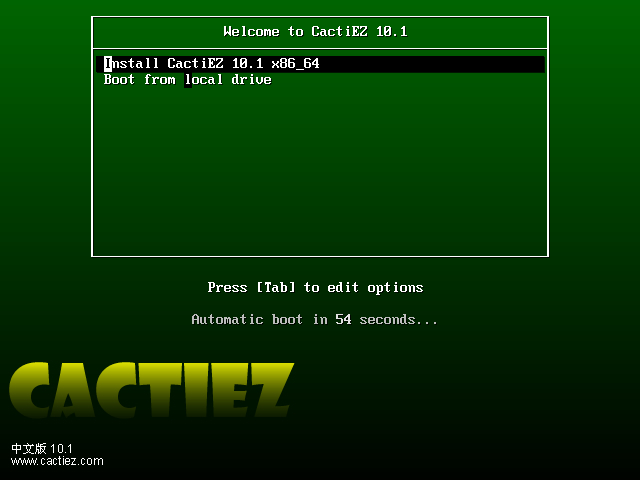Select Boot from local drive entry

click(x=187, y=80)
